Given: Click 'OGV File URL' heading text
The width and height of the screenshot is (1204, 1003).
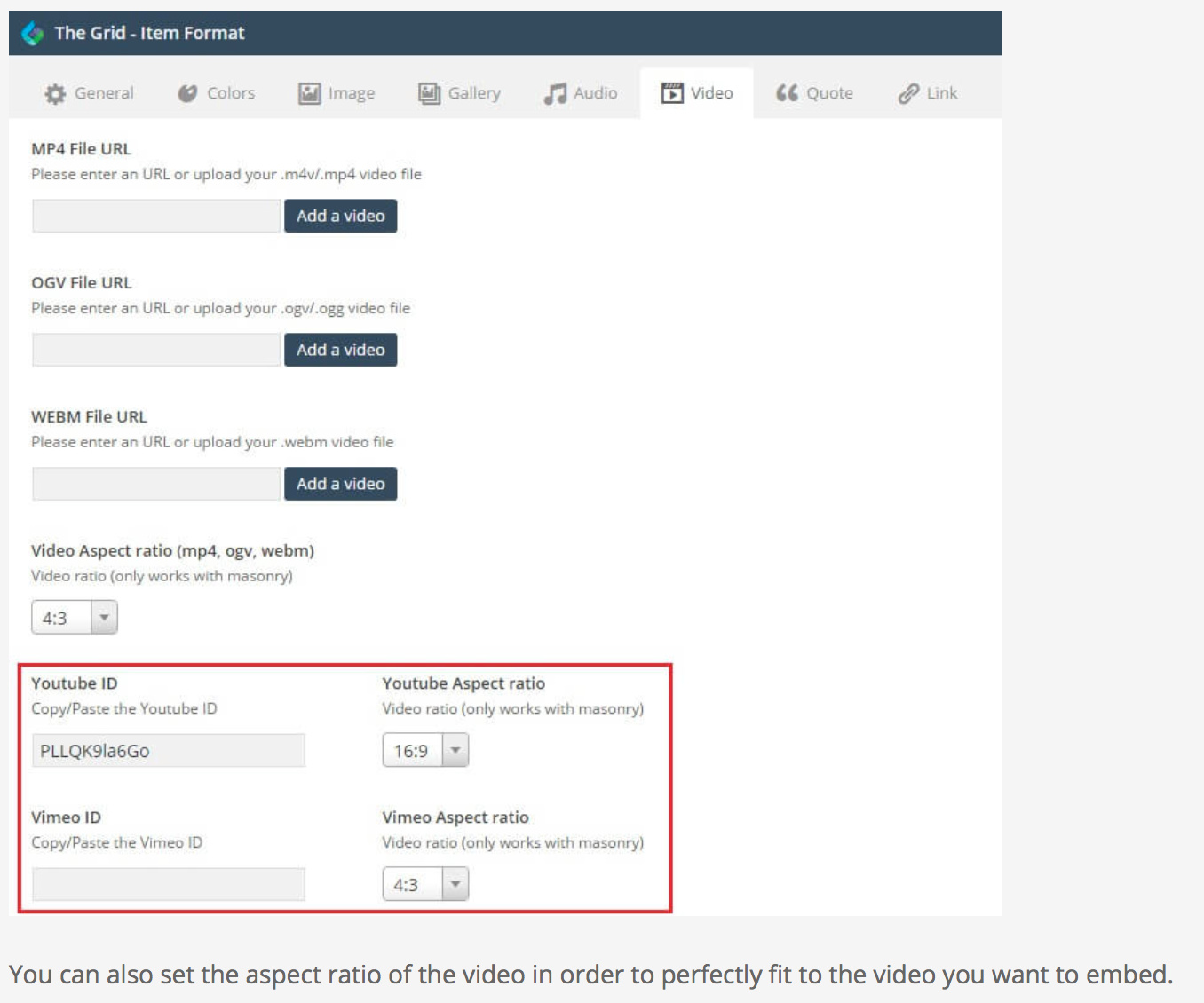Looking at the screenshot, I should pyautogui.click(x=82, y=283).
